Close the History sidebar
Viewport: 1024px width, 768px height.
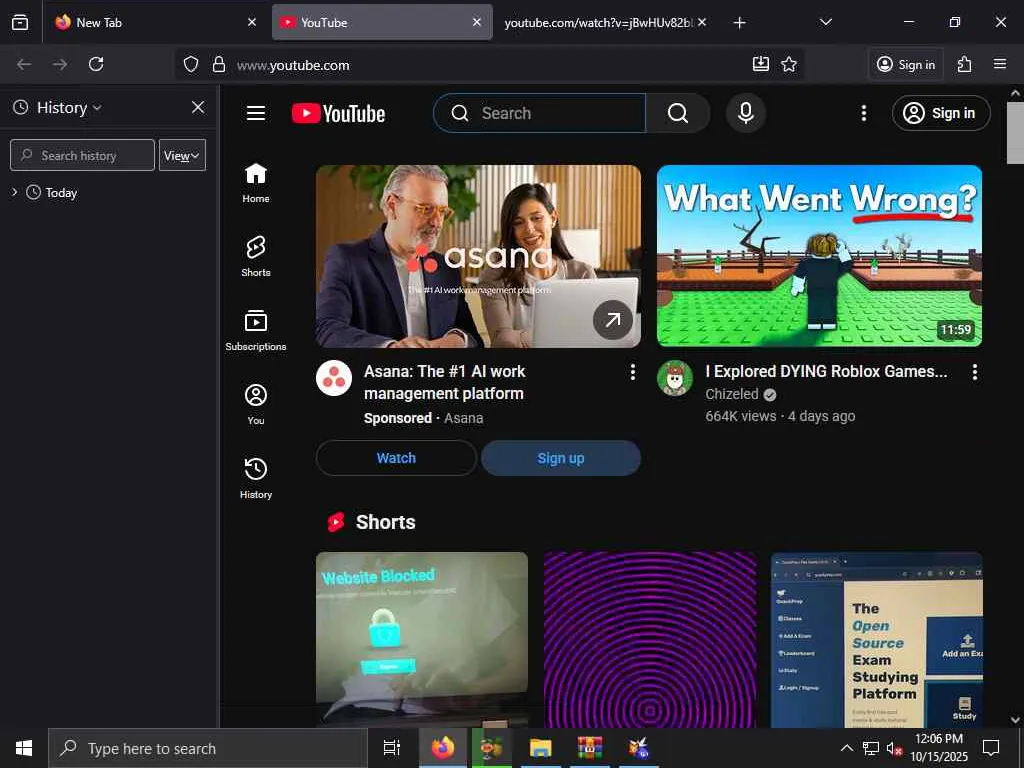[198, 107]
